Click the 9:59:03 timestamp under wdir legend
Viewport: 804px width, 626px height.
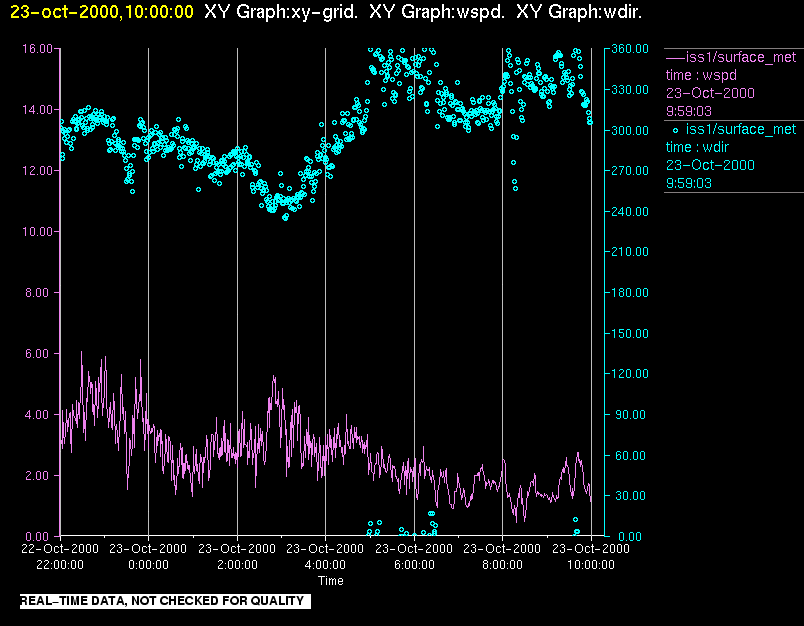click(x=689, y=184)
